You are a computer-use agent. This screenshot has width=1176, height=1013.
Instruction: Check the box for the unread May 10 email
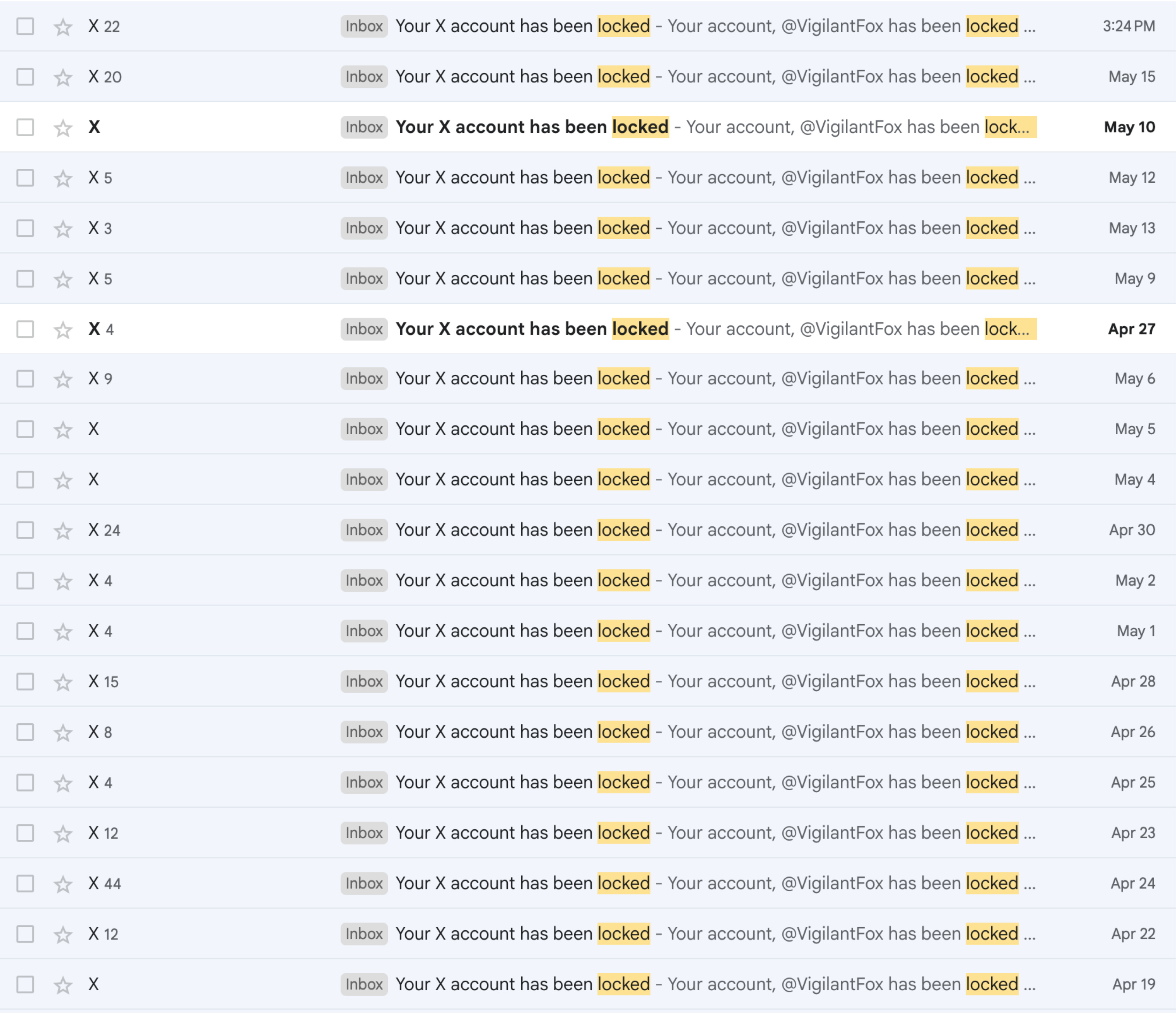pos(25,127)
